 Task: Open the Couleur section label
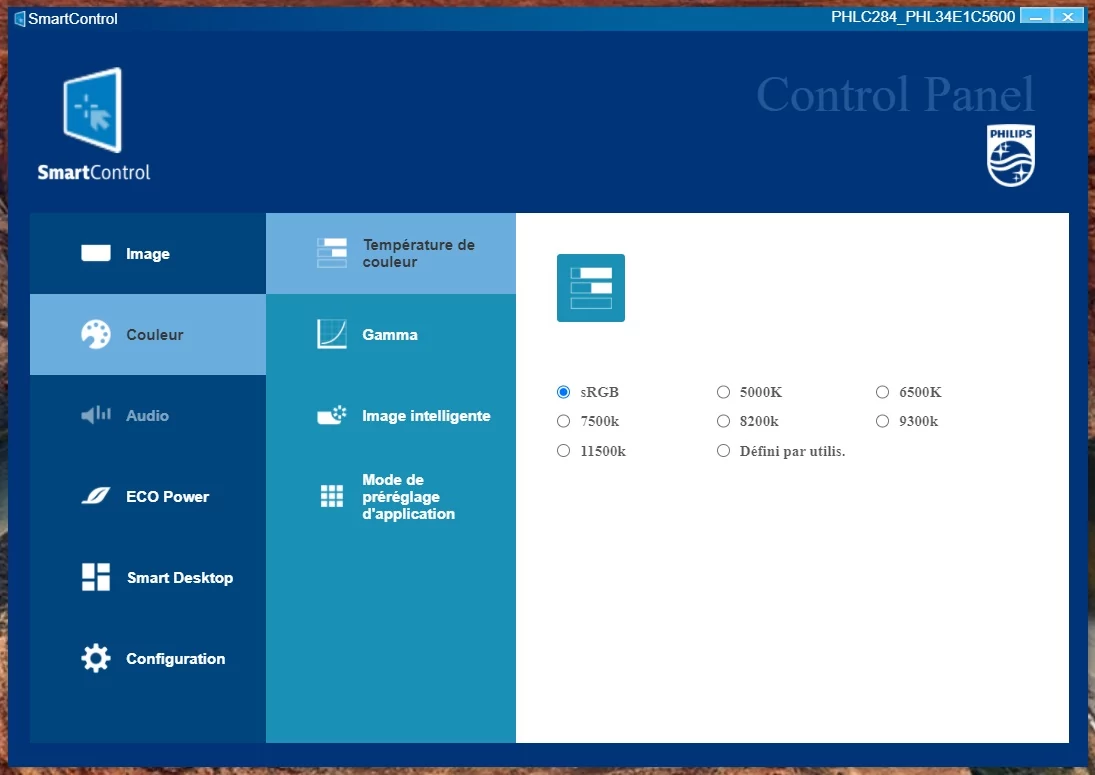pyautogui.click(x=154, y=334)
